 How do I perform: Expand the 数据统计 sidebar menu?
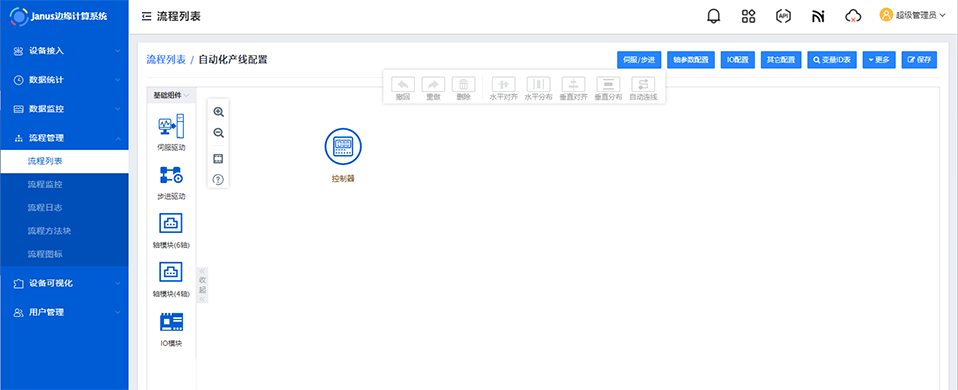pos(64,80)
